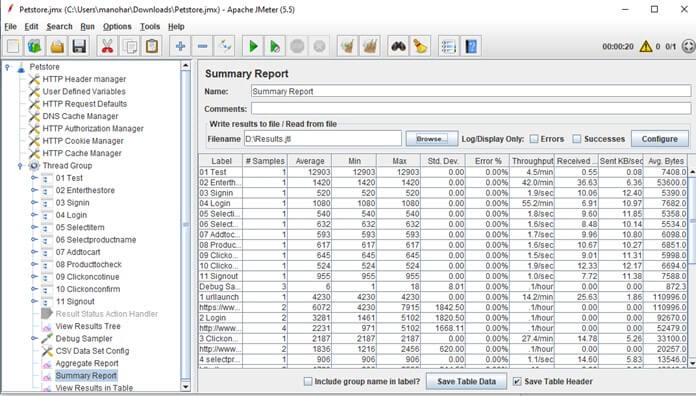696x396 pixels.
Task: Expand the Debug Sampler node
Action: [34, 338]
